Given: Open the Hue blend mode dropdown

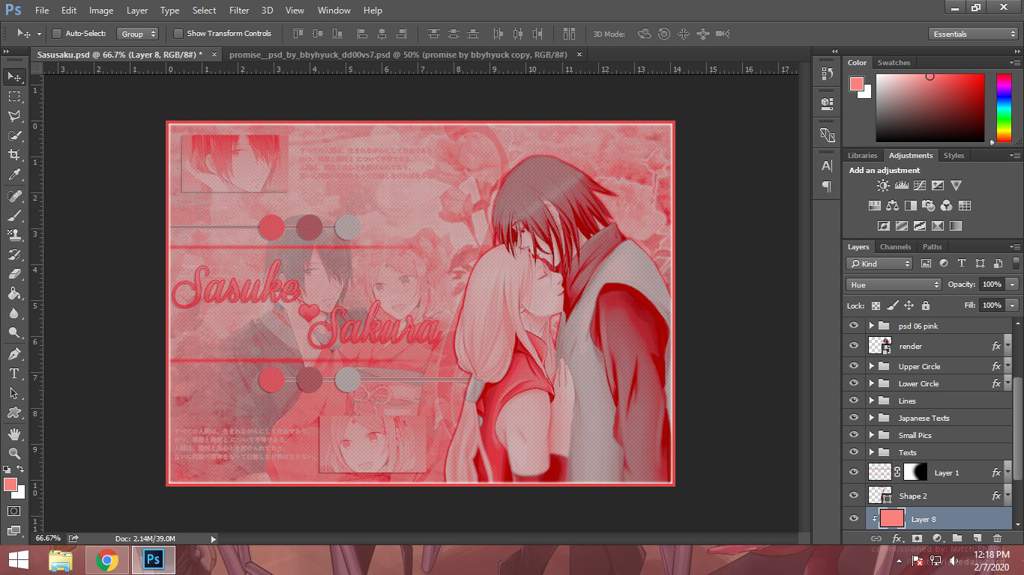Looking at the screenshot, I should [893, 284].
